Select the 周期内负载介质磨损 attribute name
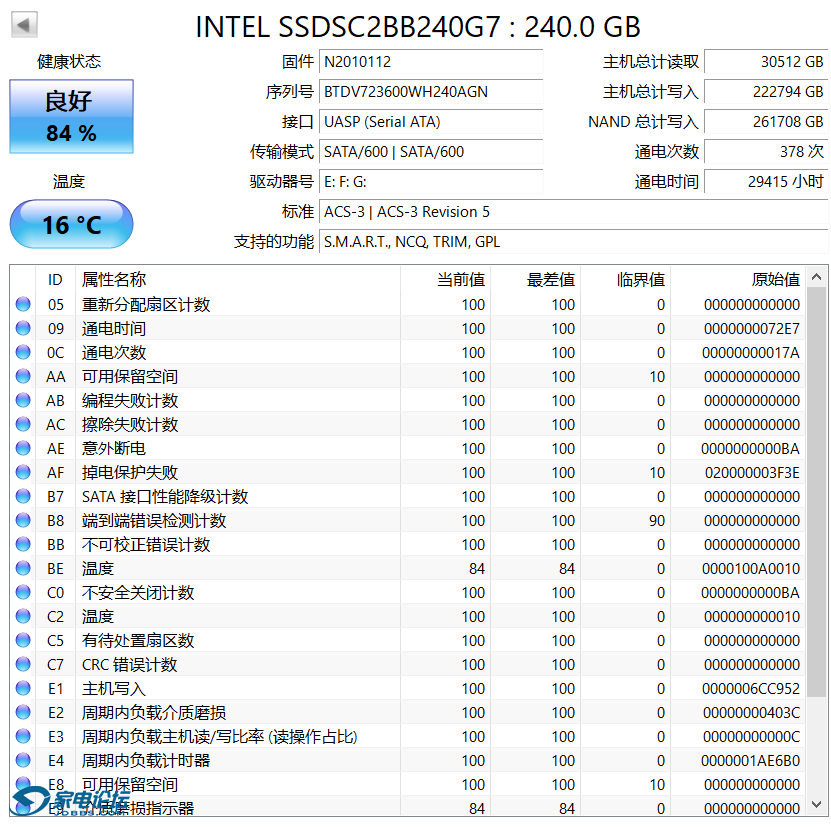The image size is (831, 827). point(154,713)
